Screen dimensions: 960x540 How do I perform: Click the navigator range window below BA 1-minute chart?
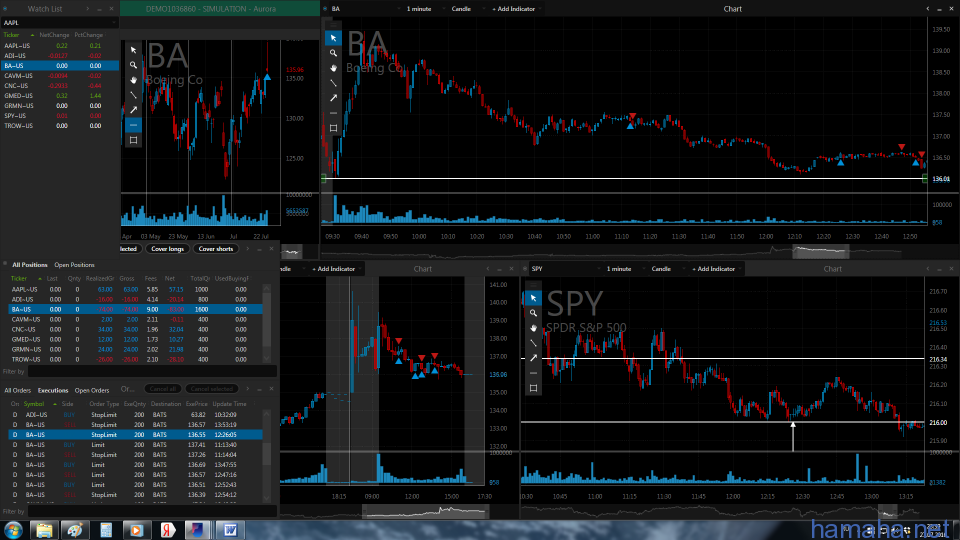click(x=820, y=251)
